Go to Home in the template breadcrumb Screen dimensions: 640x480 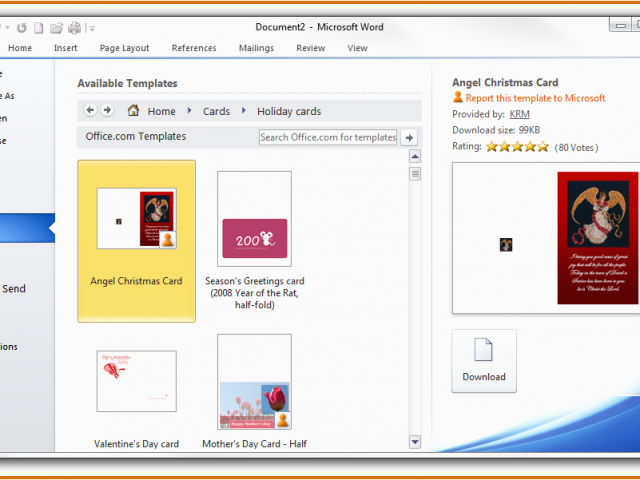pos(161,111)
